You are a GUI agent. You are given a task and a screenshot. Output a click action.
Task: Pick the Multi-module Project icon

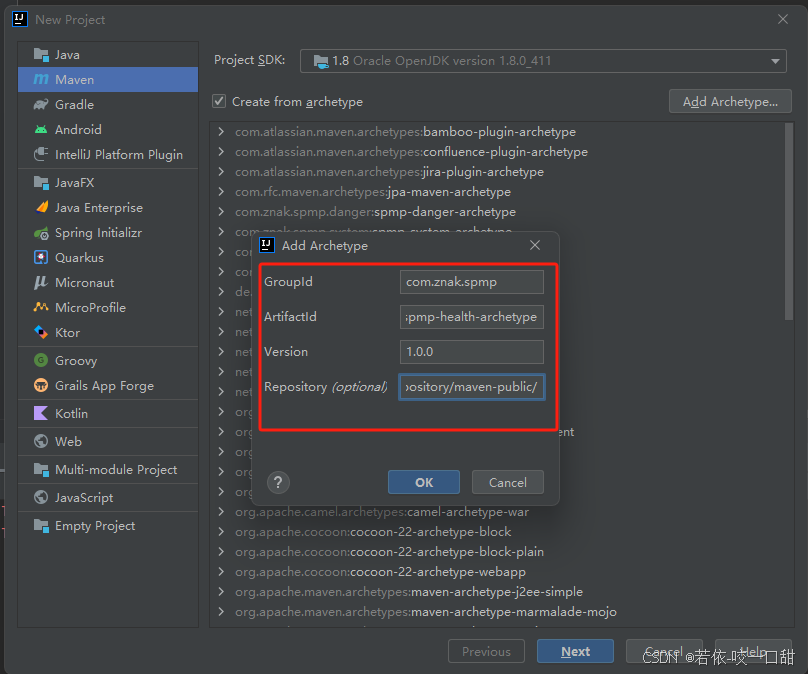(41, 469)
